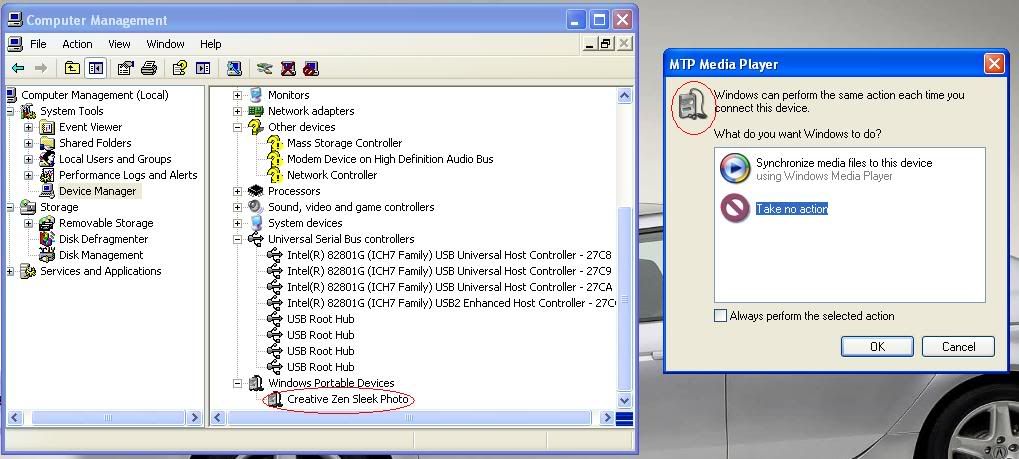Click the right arrow of device pane horizontal scrollbar
Viewport: 1019px width, 459px height.
[607, 418]
